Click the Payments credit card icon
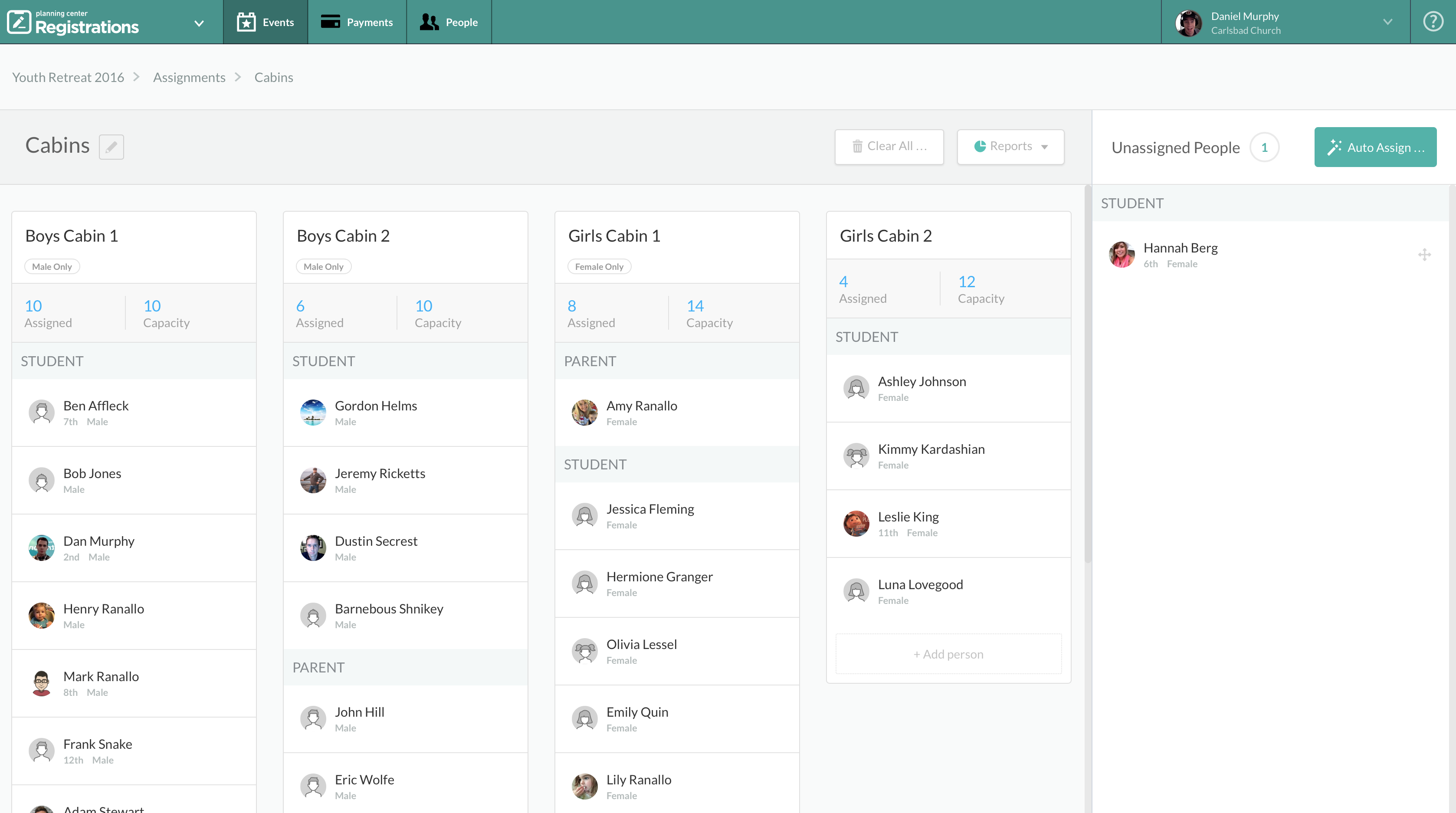 point(330,22)
